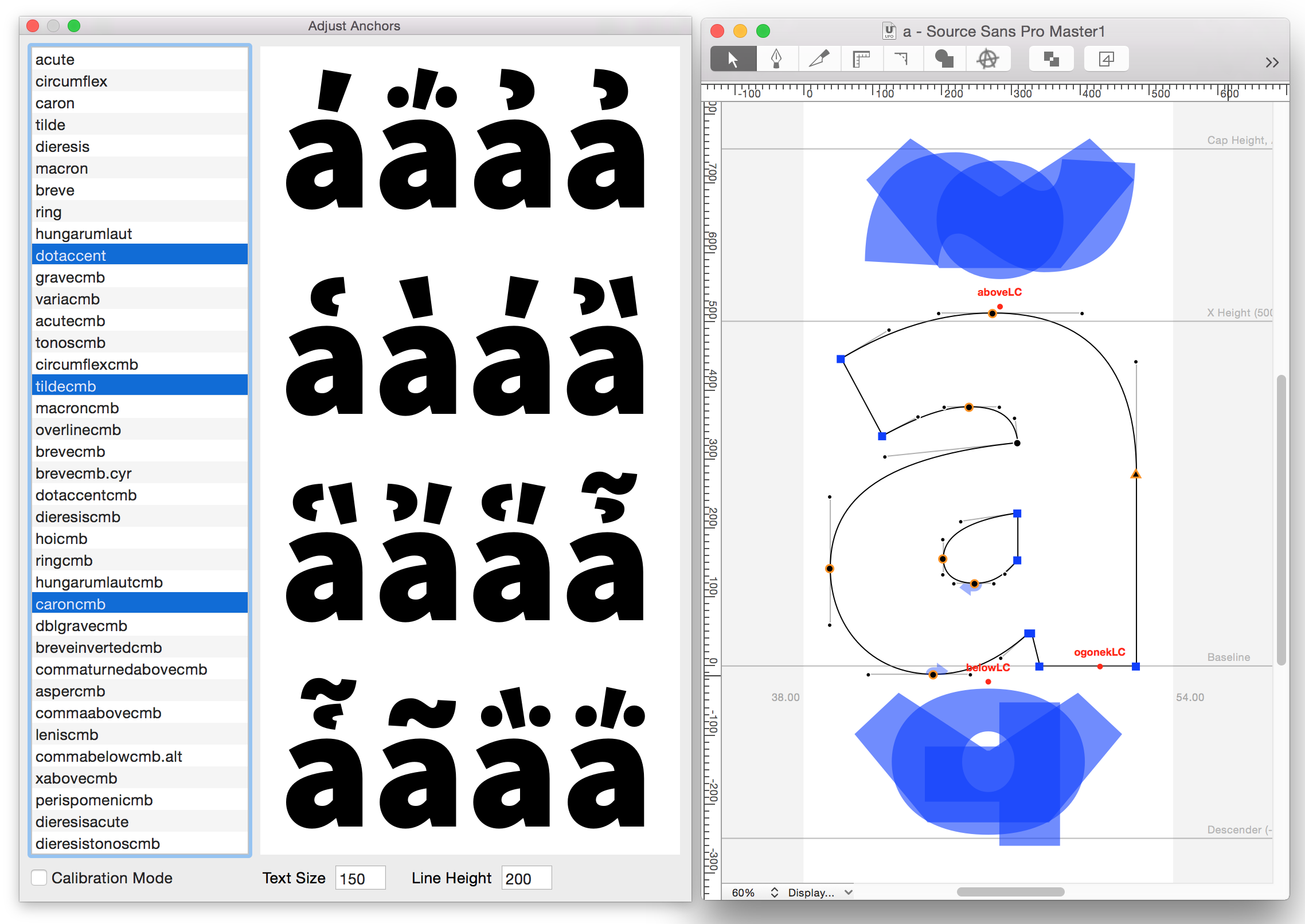Viewport: 1305px width, 924px height.
Task: Select the Knife slice tool
Action: click(819, 59)
